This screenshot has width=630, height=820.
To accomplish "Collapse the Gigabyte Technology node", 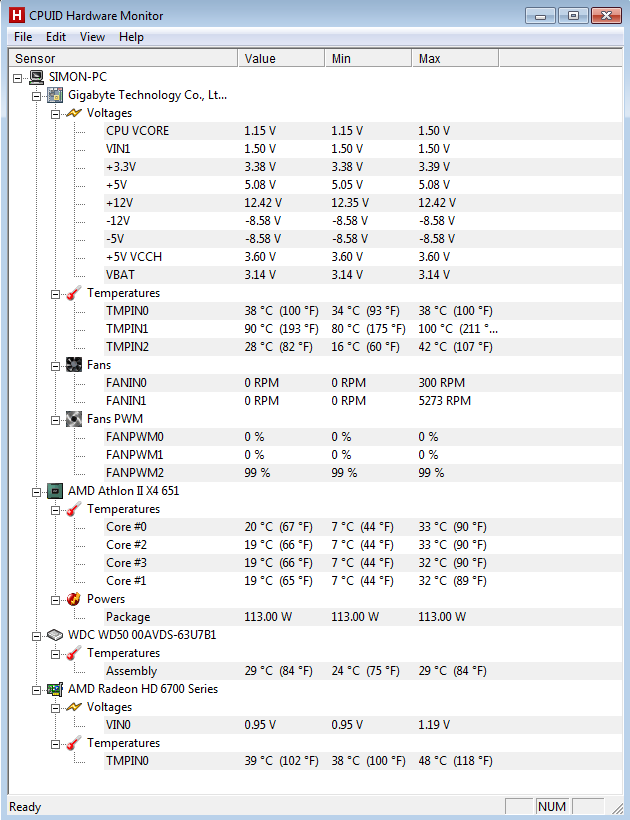I will click(x=36, y=96).
